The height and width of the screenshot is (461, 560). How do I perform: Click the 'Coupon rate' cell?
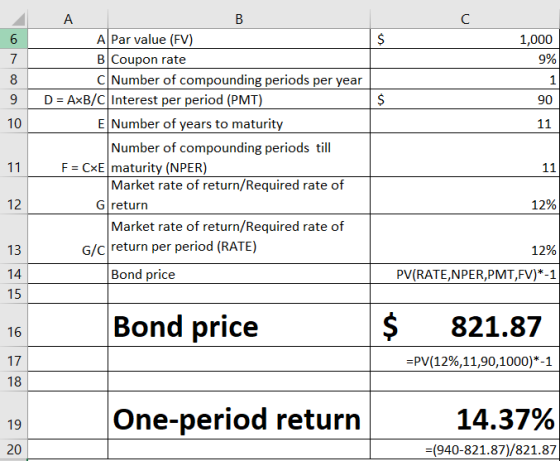click(239, 59)
